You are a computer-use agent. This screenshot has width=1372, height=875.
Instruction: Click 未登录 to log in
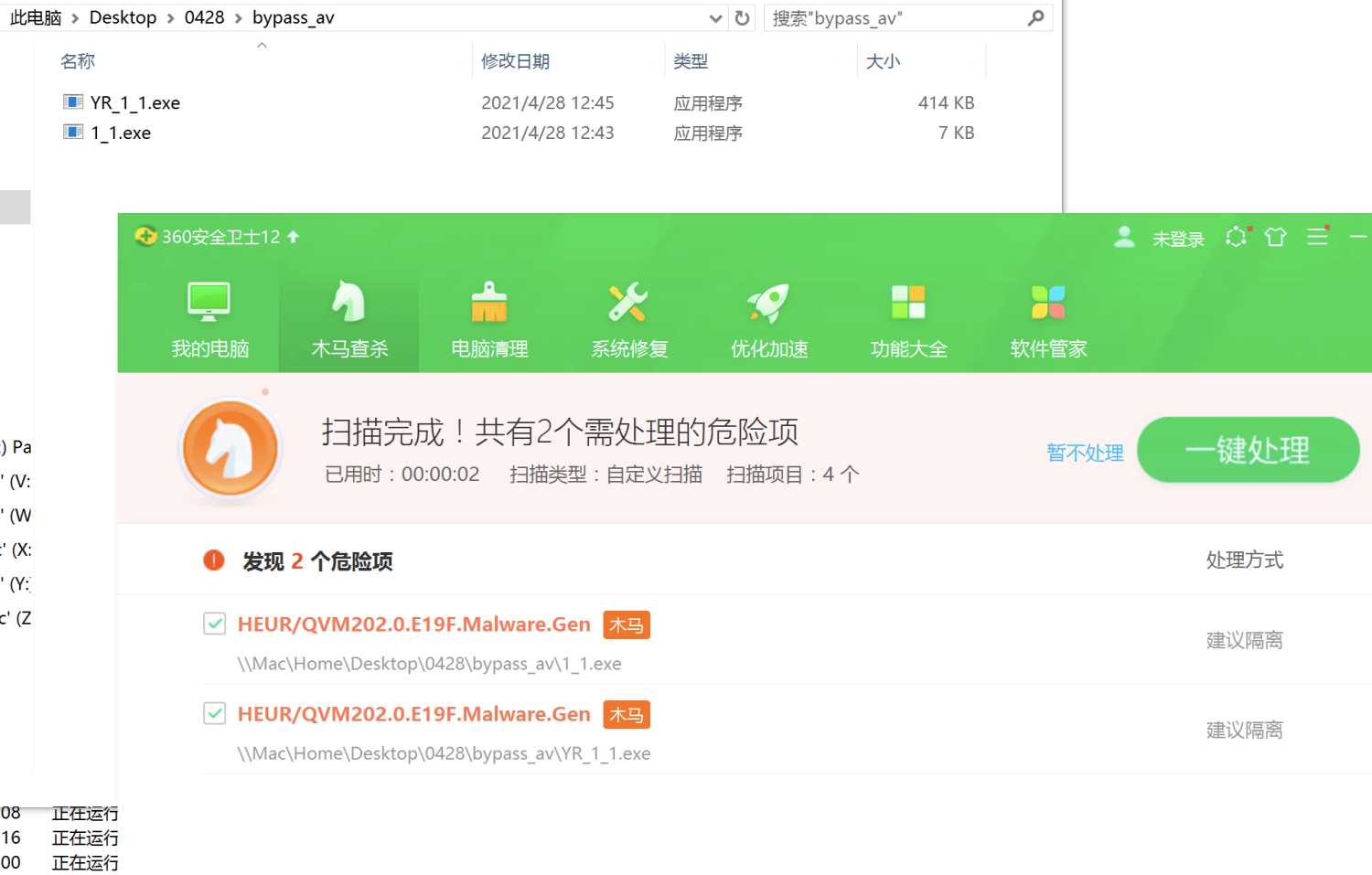(1178, 239)
